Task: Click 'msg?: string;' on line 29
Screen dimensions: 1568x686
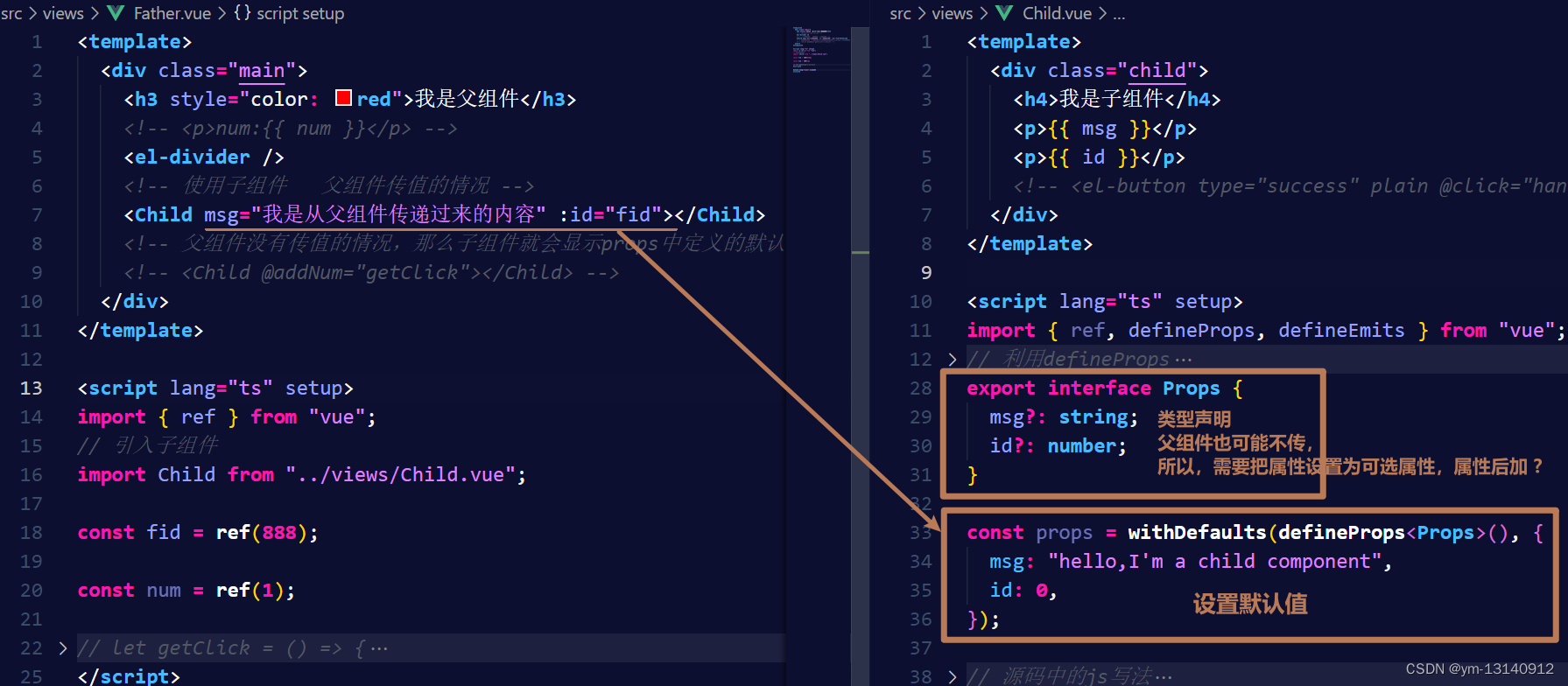Action: (x=1064, y=417)
